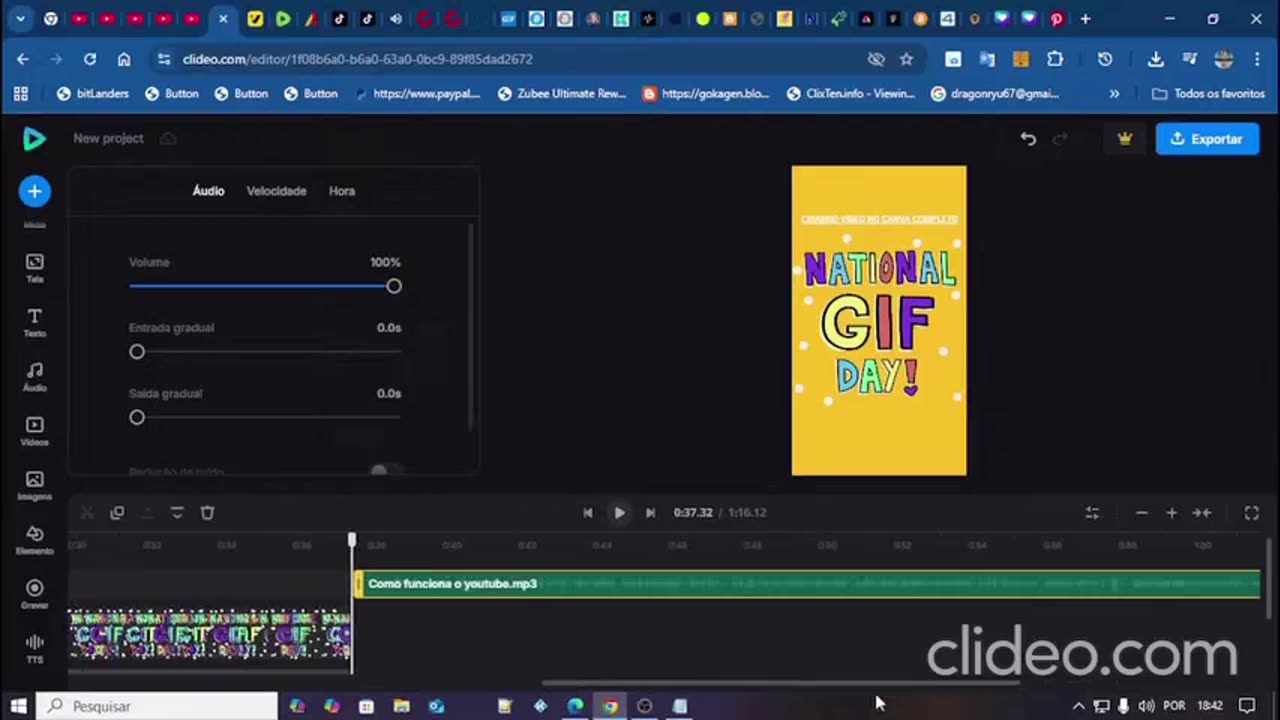Go back in the browser

[22, 59]
